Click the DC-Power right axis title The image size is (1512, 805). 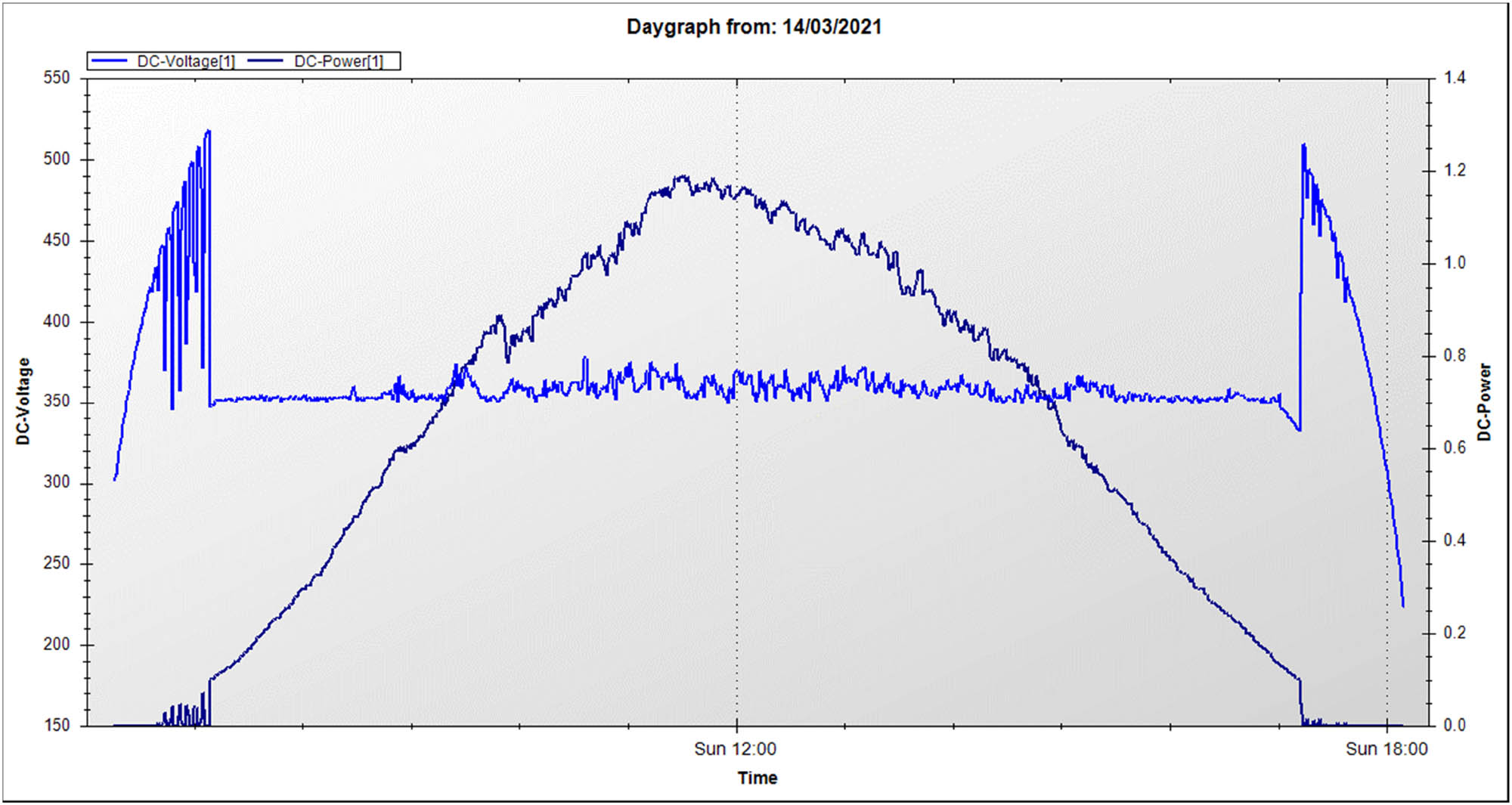point(1485,402)
